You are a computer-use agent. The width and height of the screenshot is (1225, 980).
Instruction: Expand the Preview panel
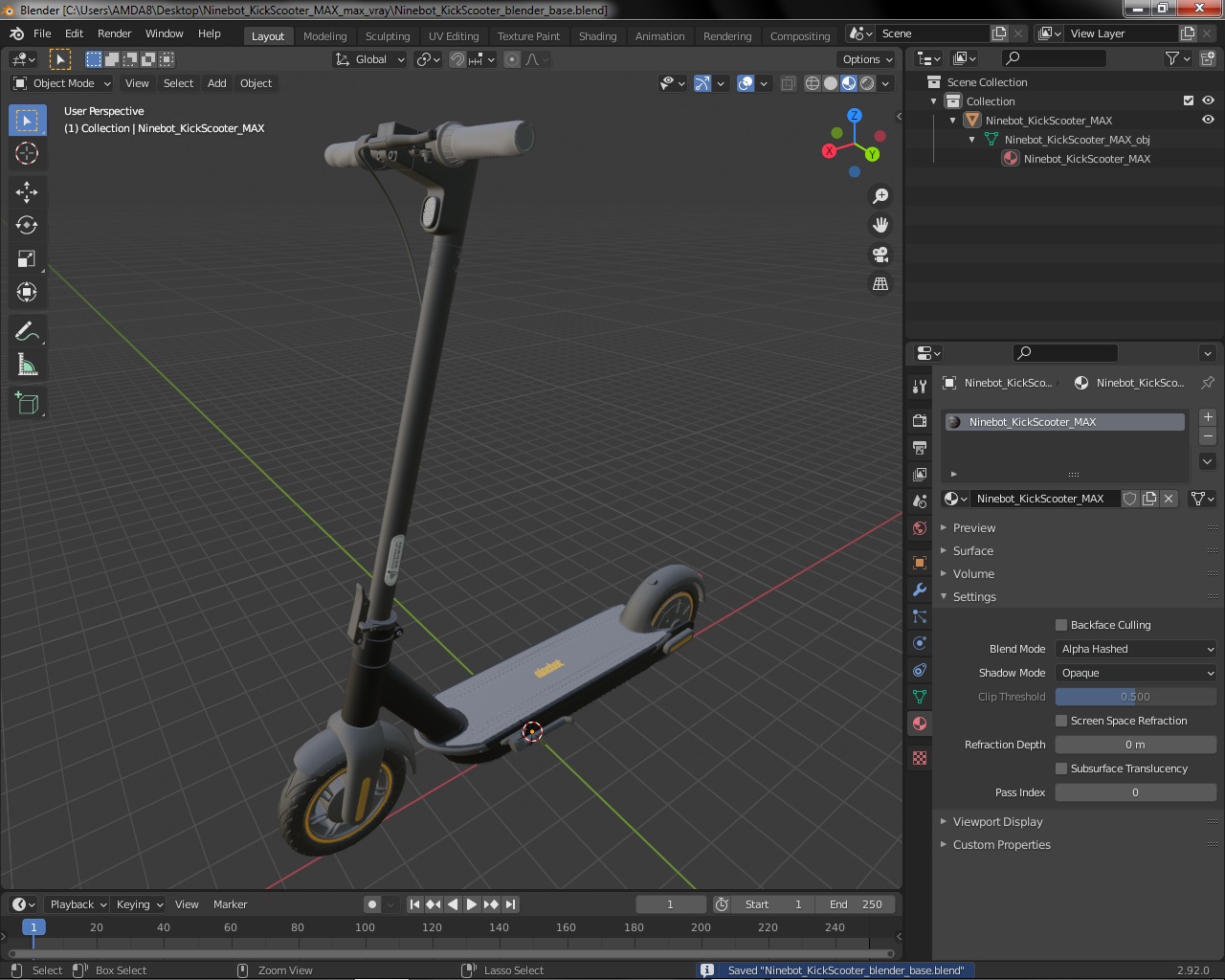(974, 528)
